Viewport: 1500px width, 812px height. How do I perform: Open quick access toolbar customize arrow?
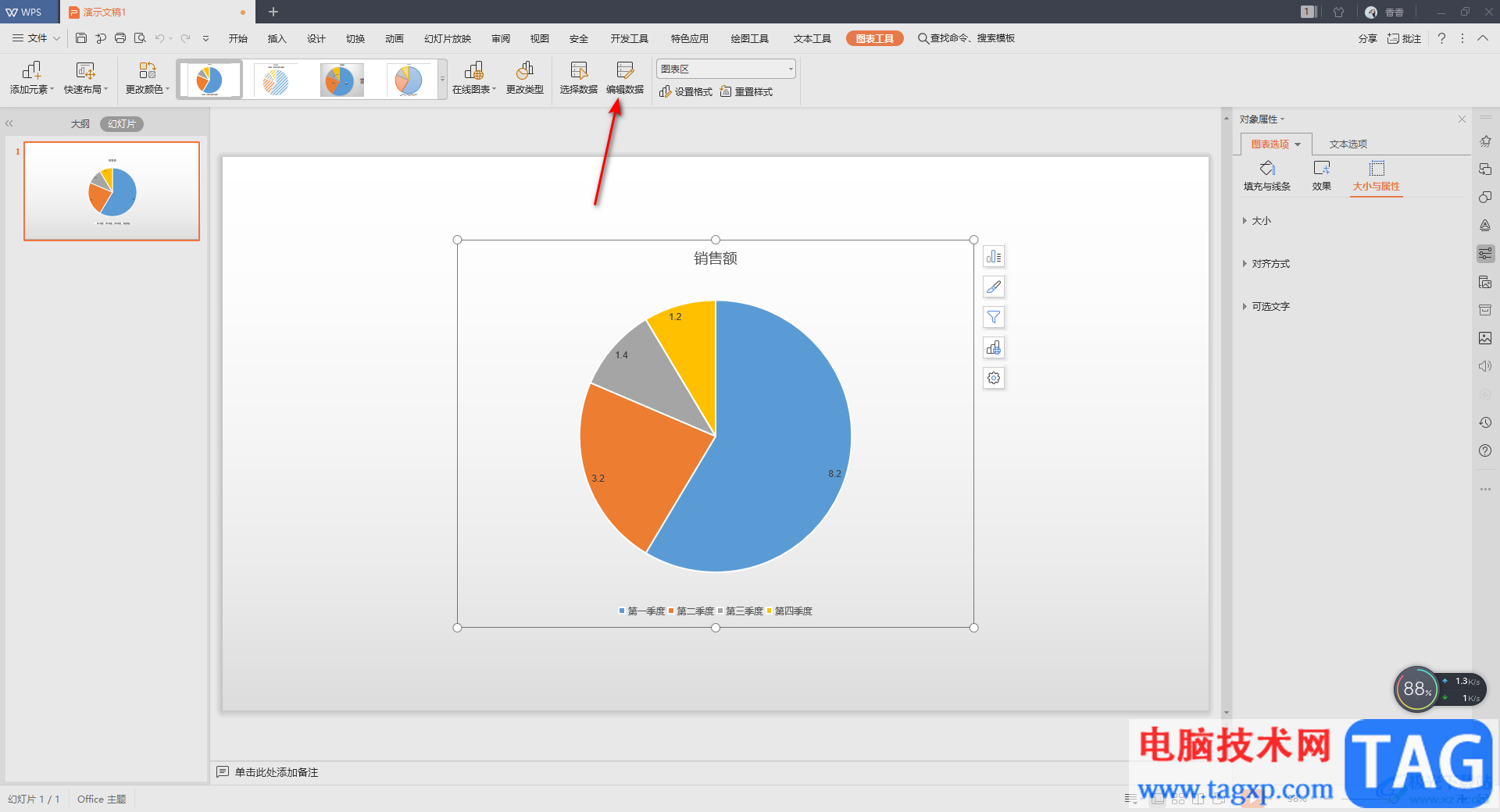coord(205,38)
